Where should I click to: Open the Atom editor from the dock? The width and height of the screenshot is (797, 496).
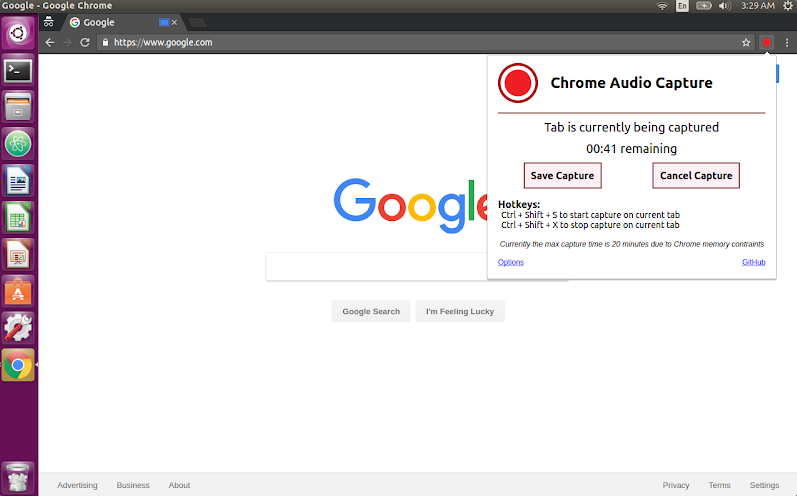point(18,144)
